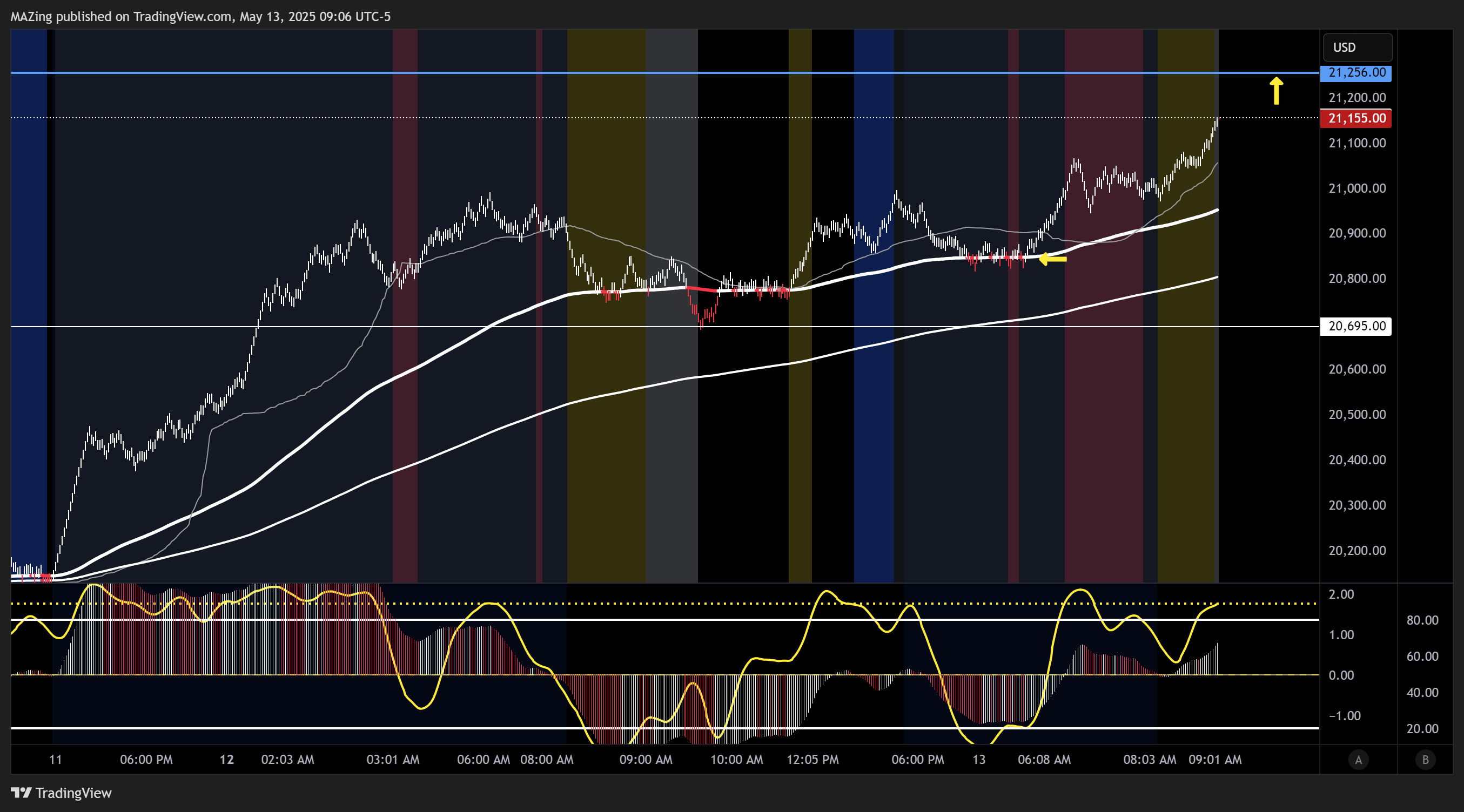Click the 10:00 AM time axis label

736,760
